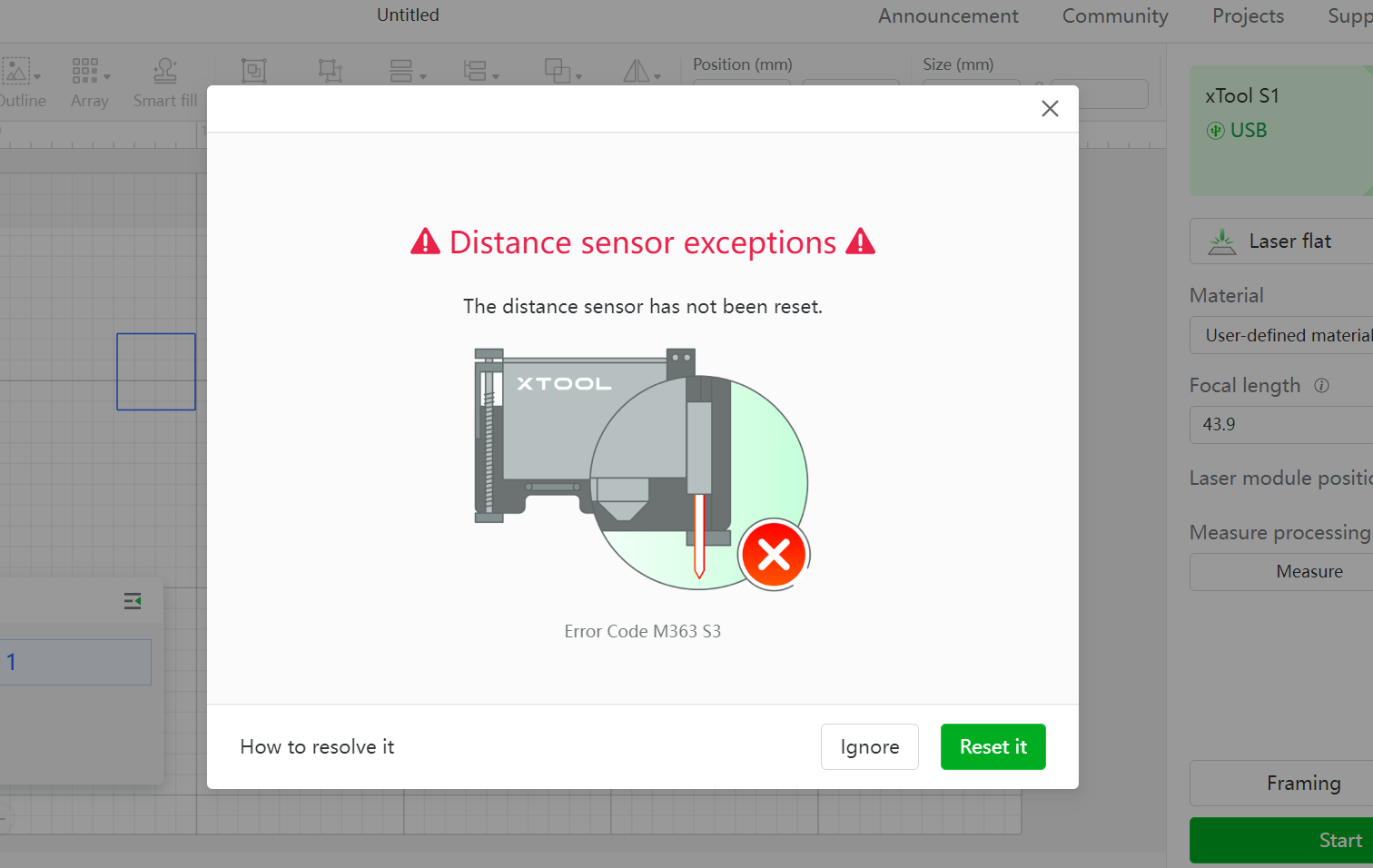The height and width of the screenshot is (868, 1373).
Task: Expand the combine shapes dropdown arrow
Action: point(579,77)
